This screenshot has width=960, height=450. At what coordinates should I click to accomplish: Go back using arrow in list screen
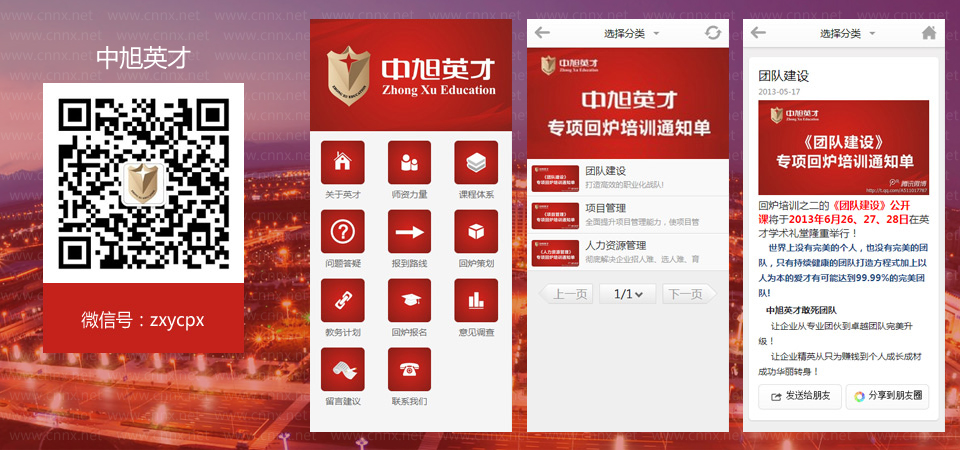542,33
